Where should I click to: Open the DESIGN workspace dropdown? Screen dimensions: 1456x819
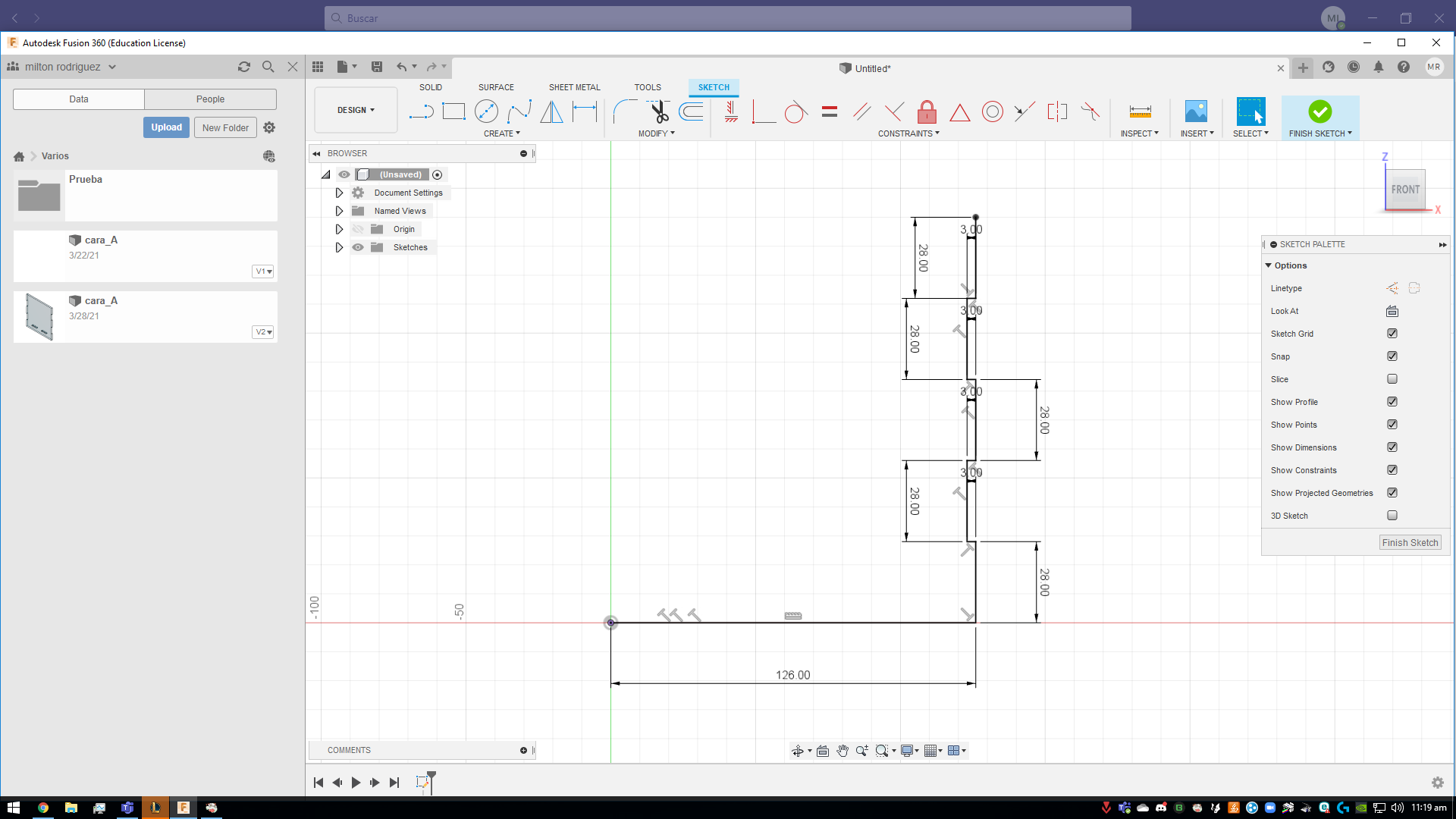click(356, 110)
